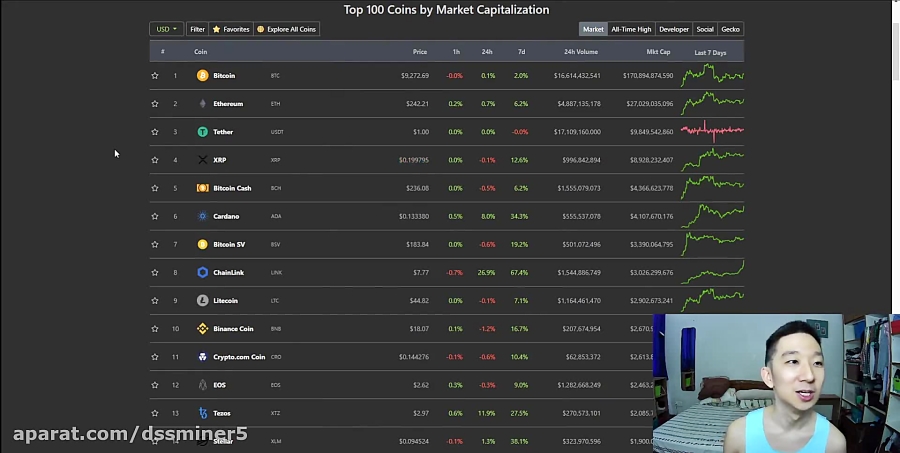
Task: Click the Bitcoin SV logo icon
Action: [x=203, y=244]
